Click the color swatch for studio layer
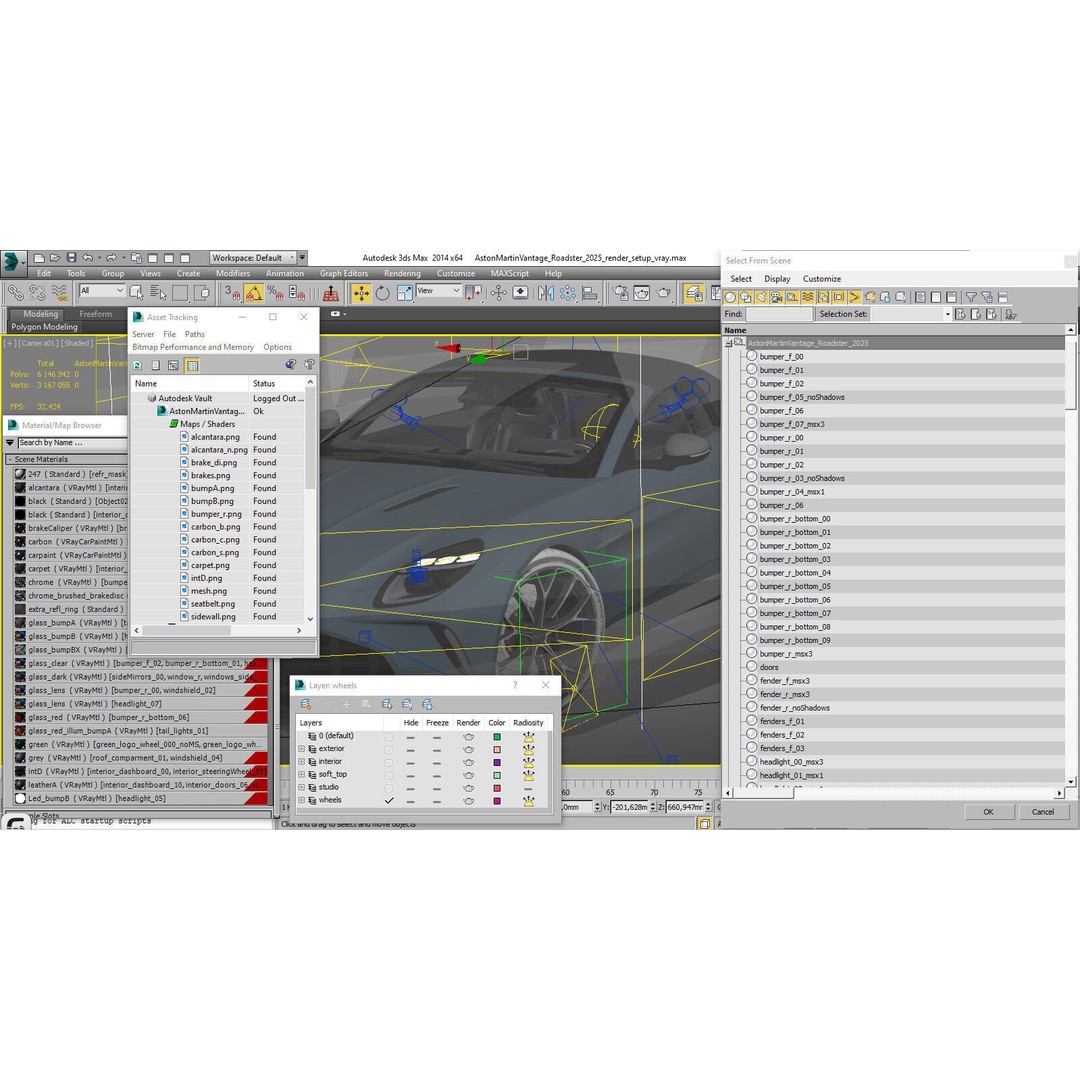This screenshot has height=1080, width=1080. click(497, 788)
